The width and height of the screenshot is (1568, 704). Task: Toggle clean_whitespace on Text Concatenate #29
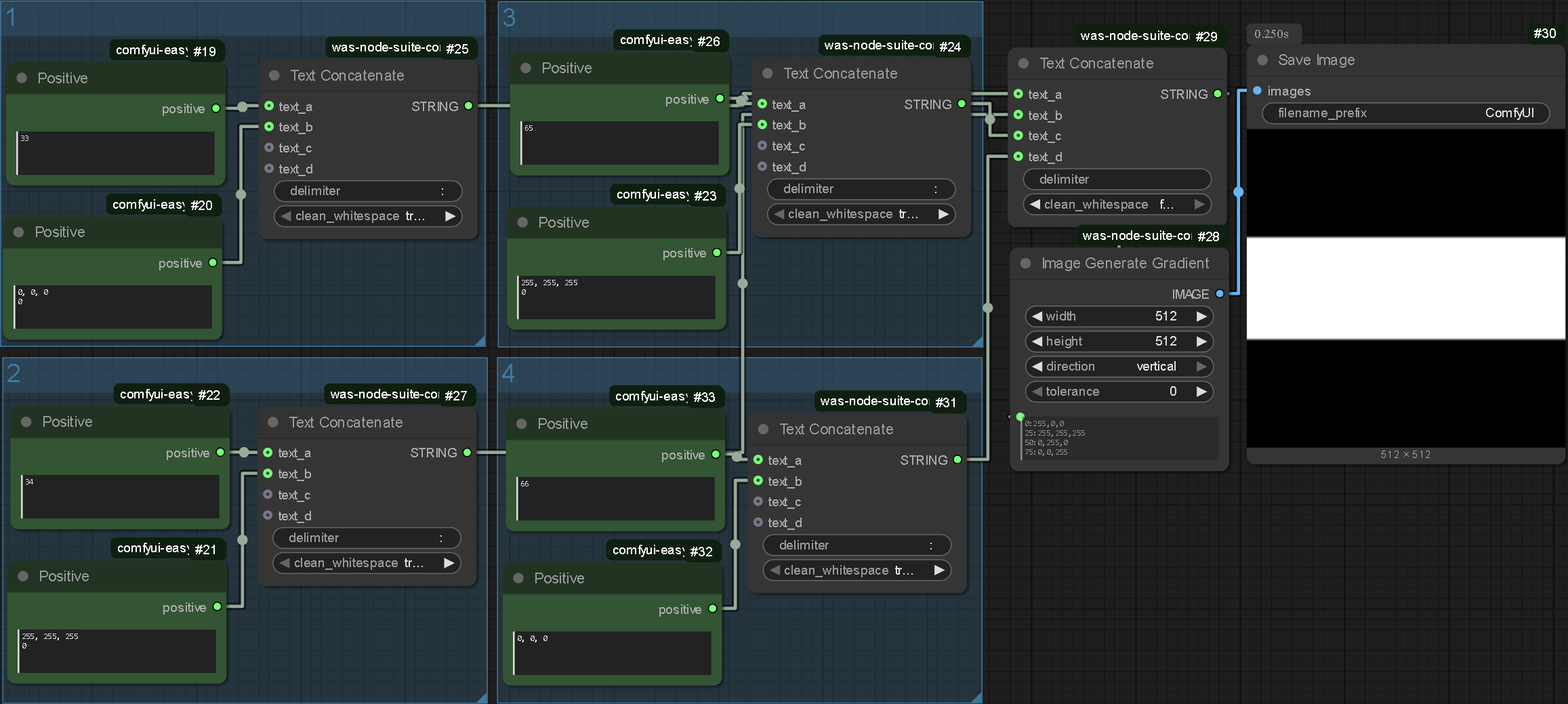point(1117,204)
